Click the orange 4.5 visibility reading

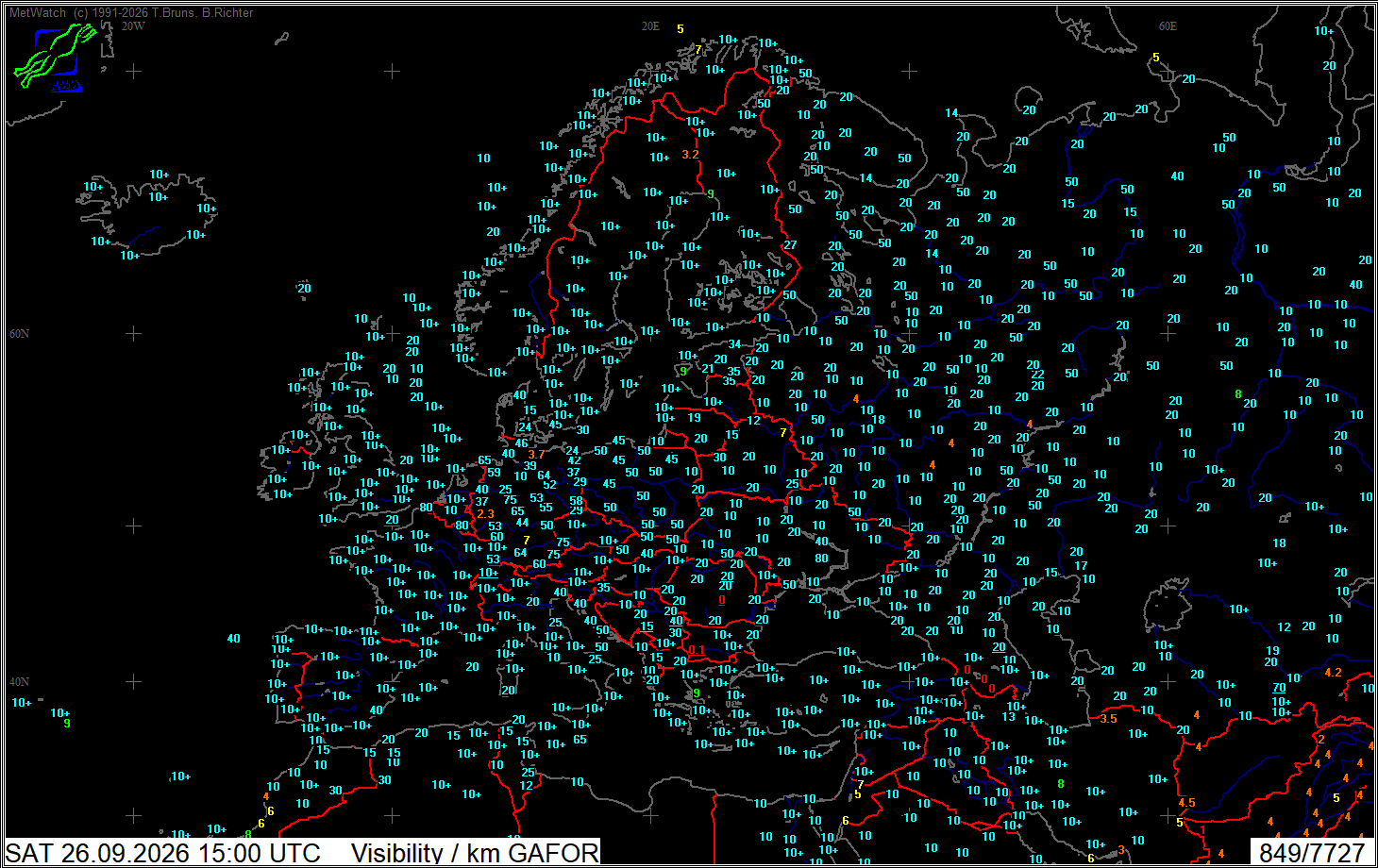(x=1187, y=803)
